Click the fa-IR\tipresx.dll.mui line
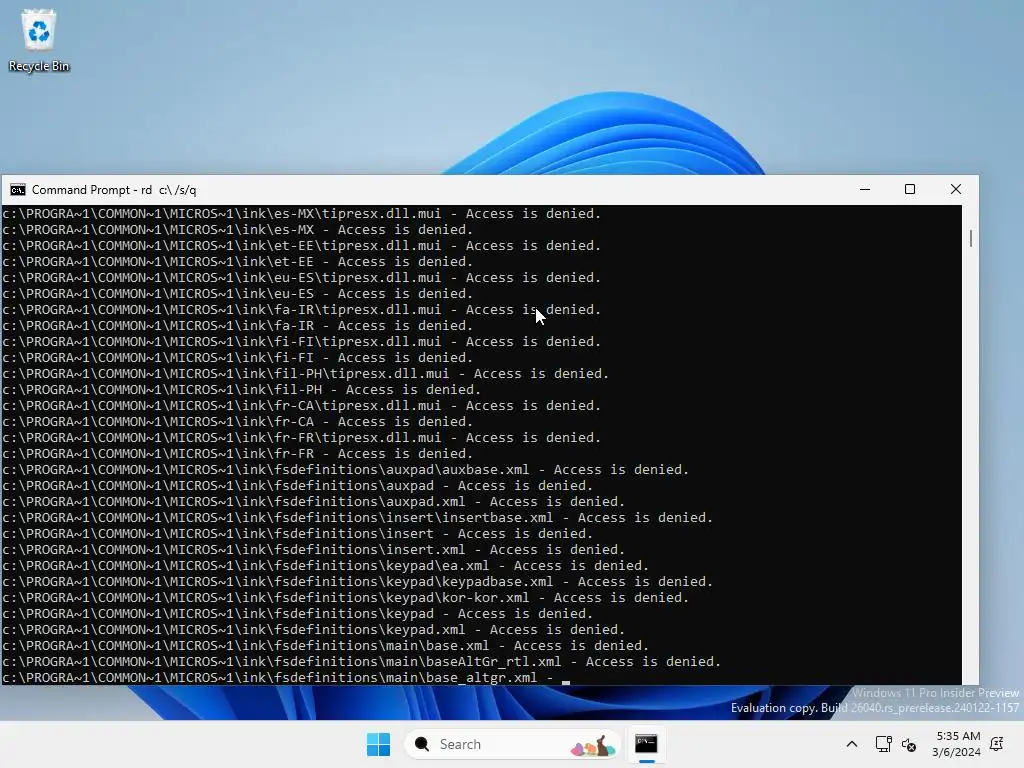 [x=301, y=310]
